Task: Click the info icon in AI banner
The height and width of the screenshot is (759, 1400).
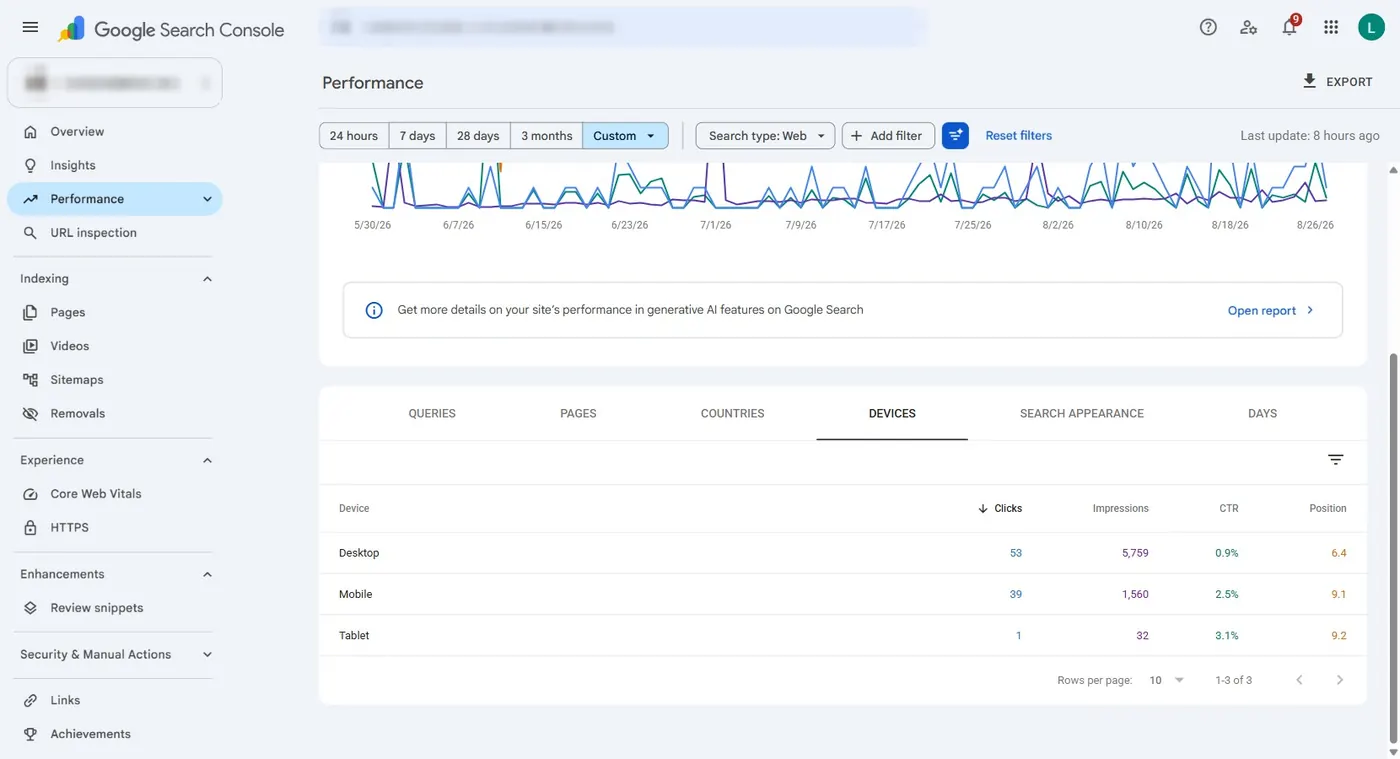Action: pyautogui.click(x=374, y=310)
